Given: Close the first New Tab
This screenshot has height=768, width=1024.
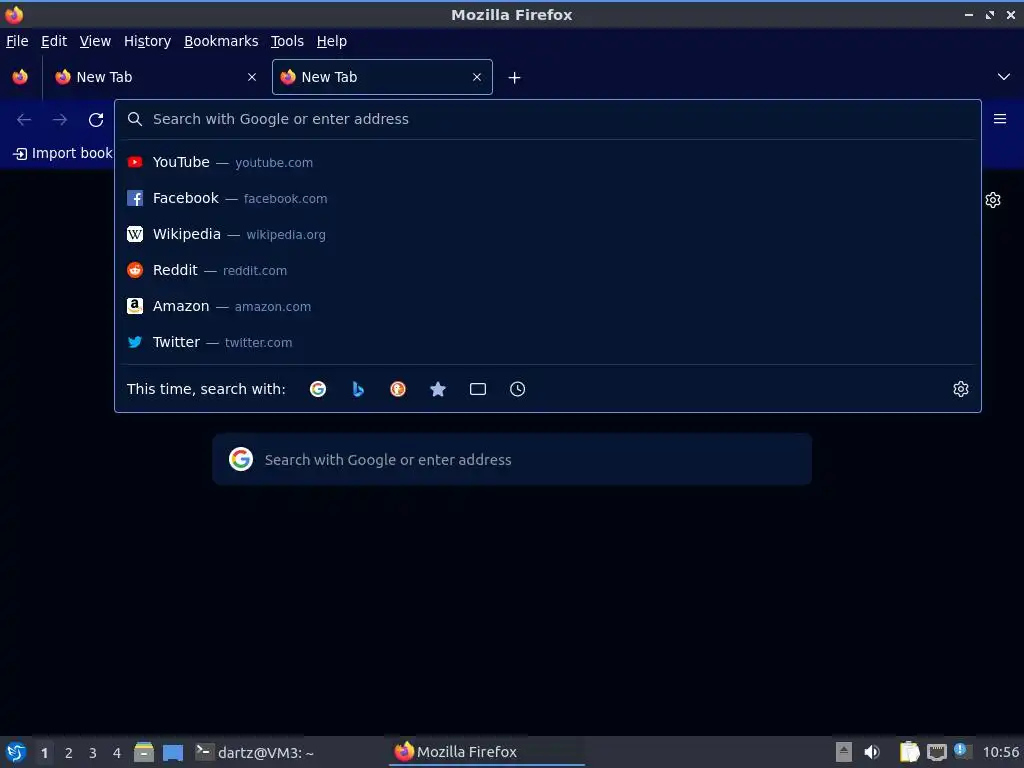Looking at the screenshot, I should (x=252, y=77).
